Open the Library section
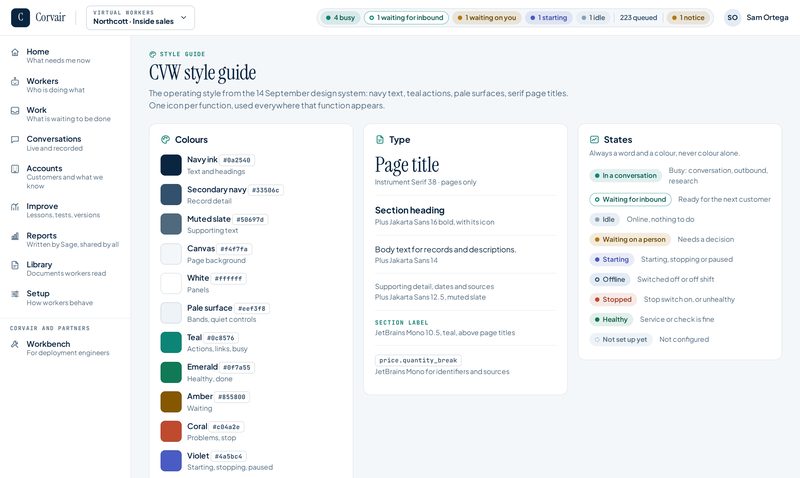Screen dimensions: 800x478 [65, 269]
